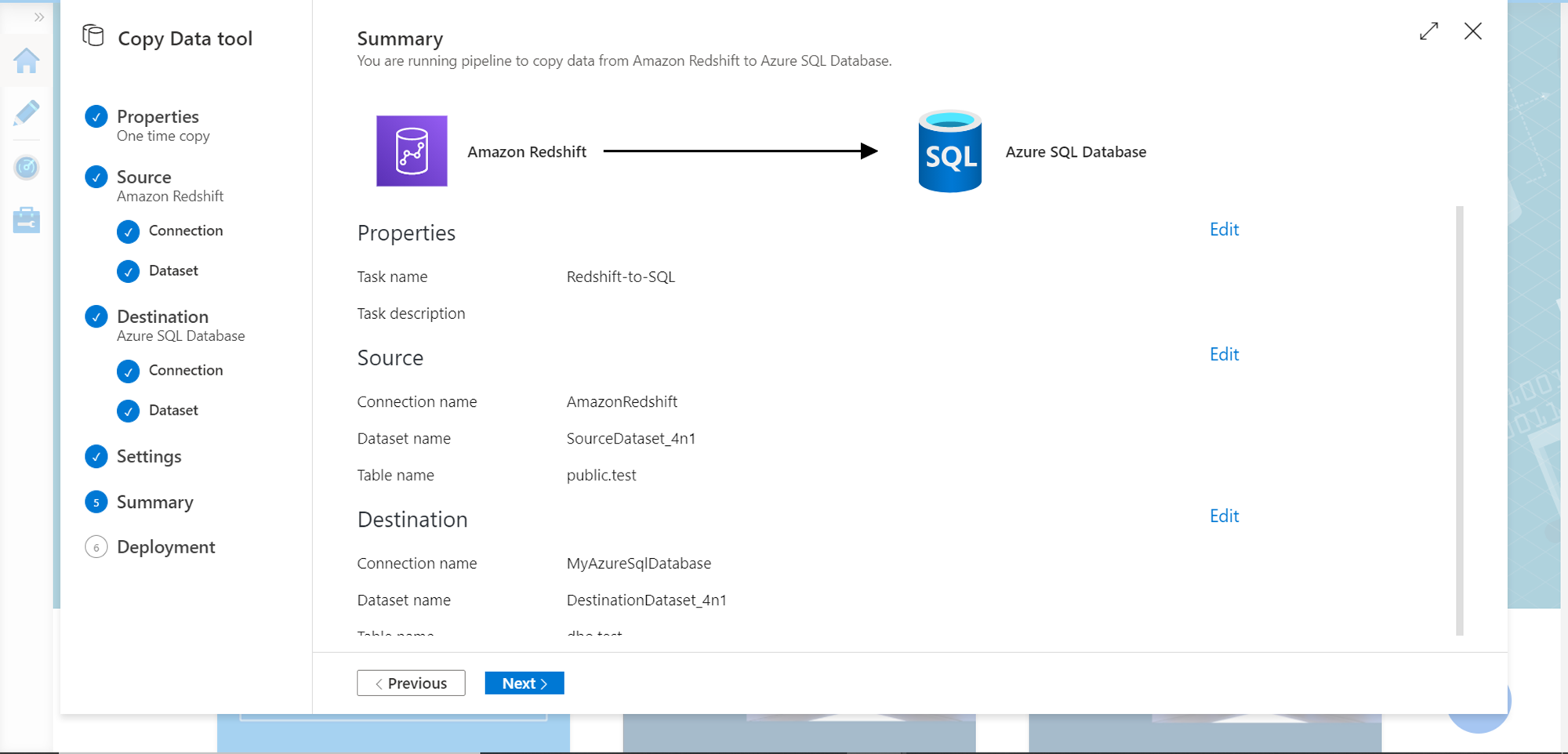Click the Next button

[x=524, y=683]
